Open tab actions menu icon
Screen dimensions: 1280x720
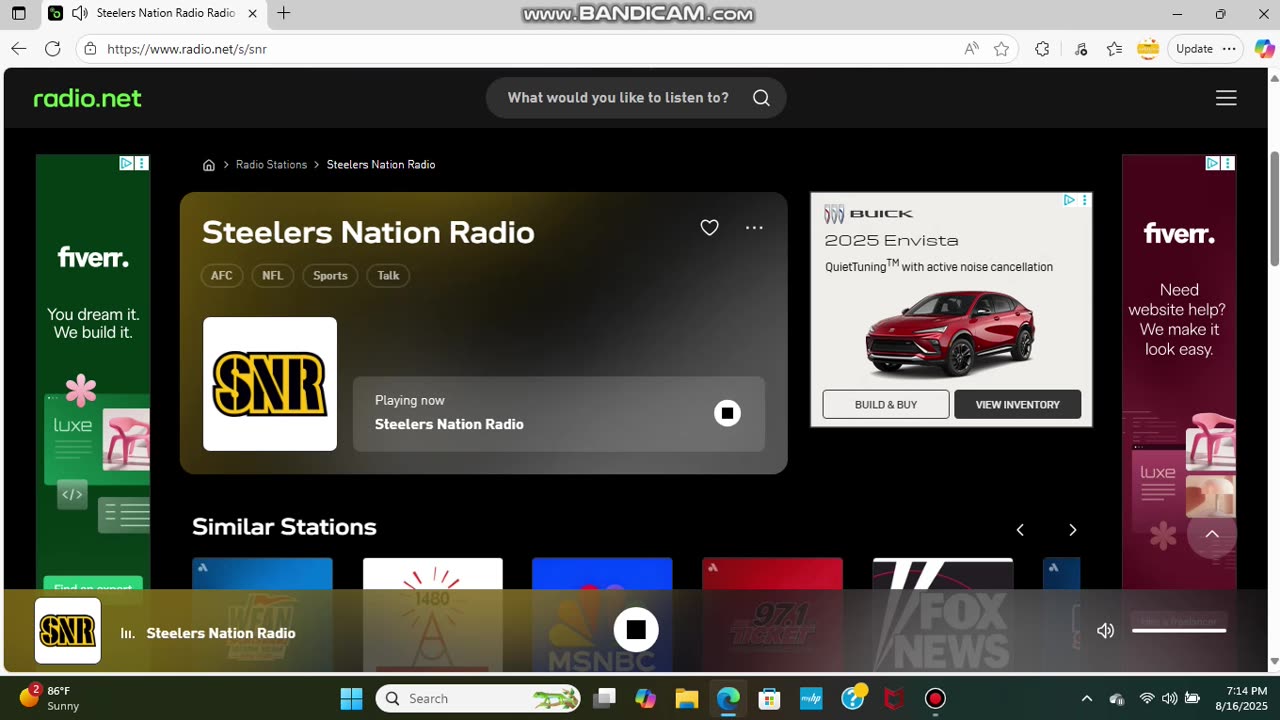[x=19, y=13]
